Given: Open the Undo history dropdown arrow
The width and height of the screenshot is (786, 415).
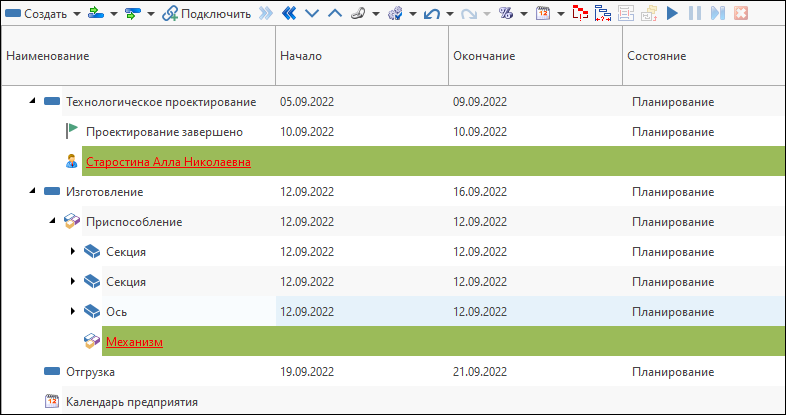Looking at the screenshot, I should click(450, 14).
